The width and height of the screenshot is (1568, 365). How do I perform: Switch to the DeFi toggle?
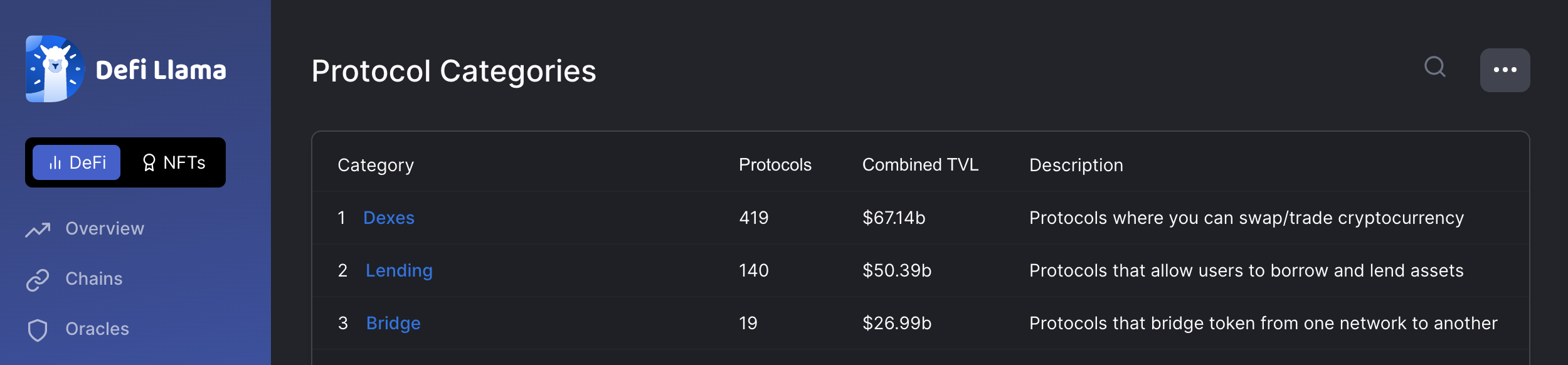tap(77, 162)
